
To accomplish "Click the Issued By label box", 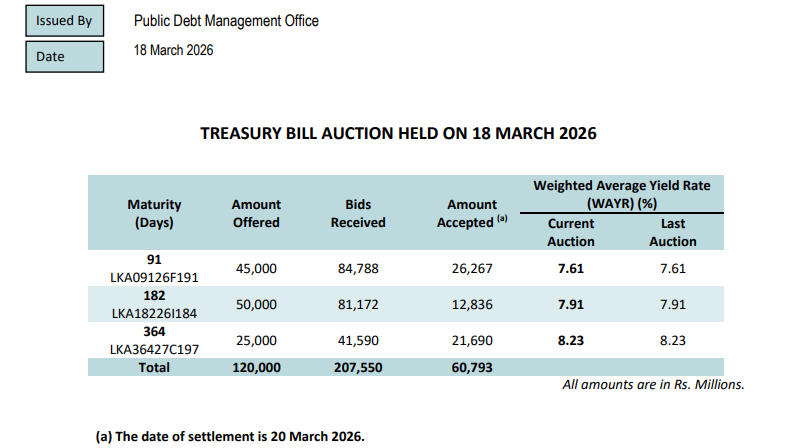I will point(64,20).
